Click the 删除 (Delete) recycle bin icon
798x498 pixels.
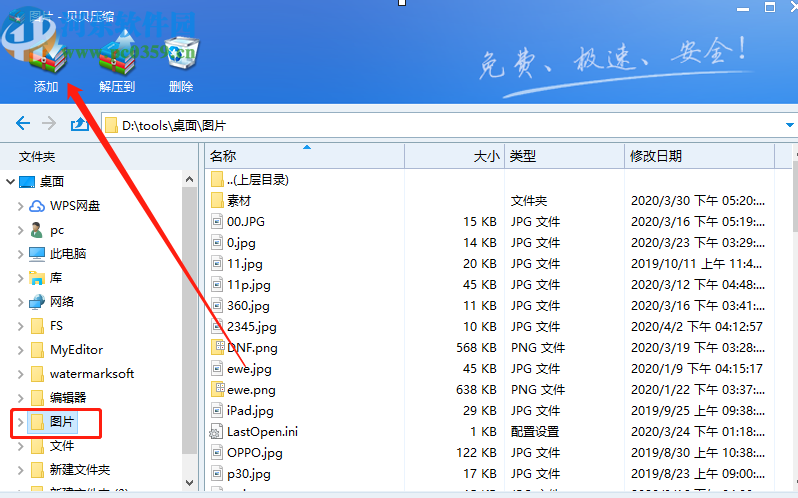click(181, 53)
